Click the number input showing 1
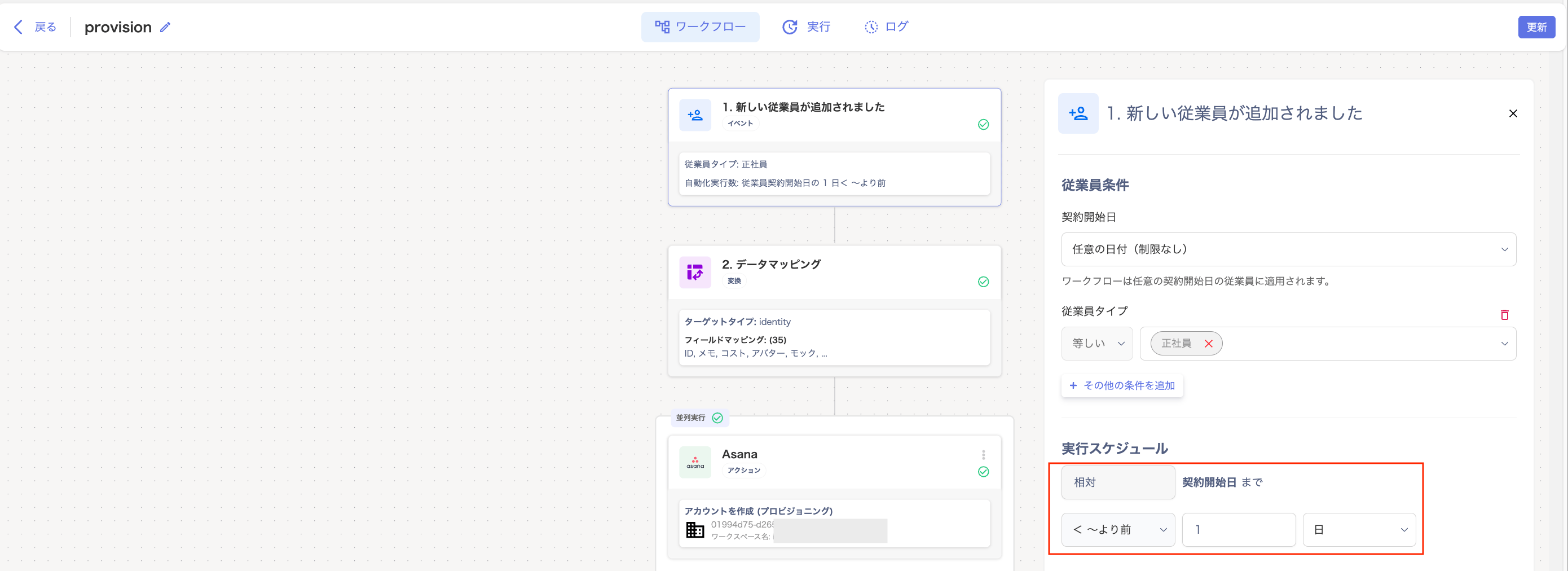This screenshot has width=1568, height=571. tap(1238, 530)
